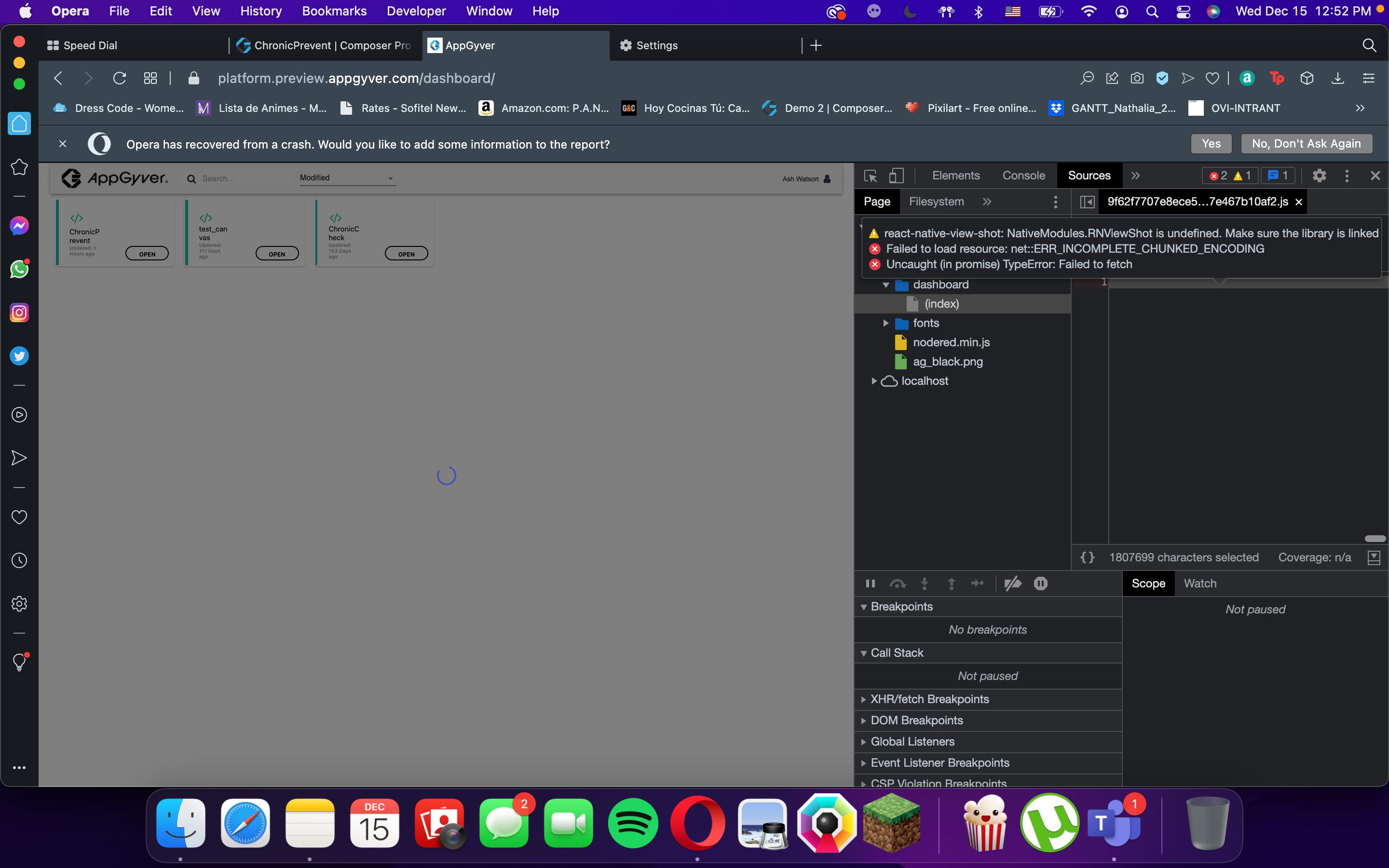This screenshot has height=868, width=1389.
Task: Open Finder from the Dock
Action: (181, 823)
